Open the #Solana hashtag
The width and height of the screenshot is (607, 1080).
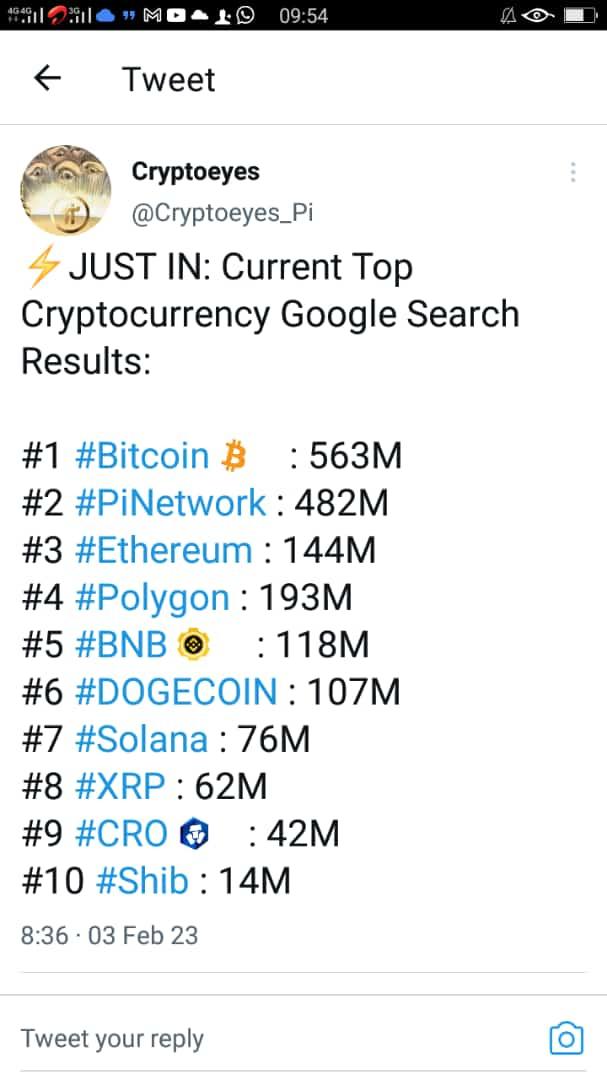coord(141,739)
